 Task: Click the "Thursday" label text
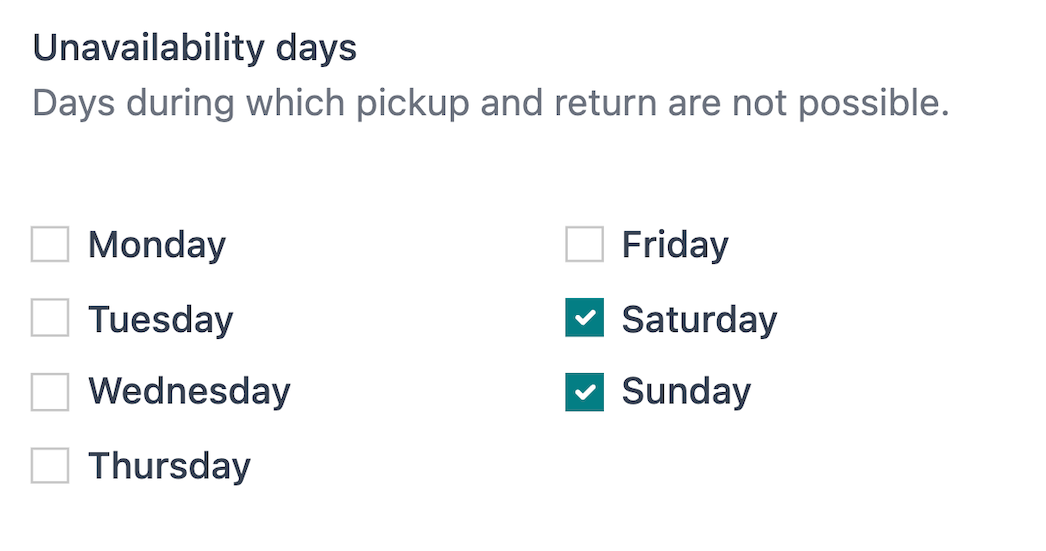click(x=169, y=466)
